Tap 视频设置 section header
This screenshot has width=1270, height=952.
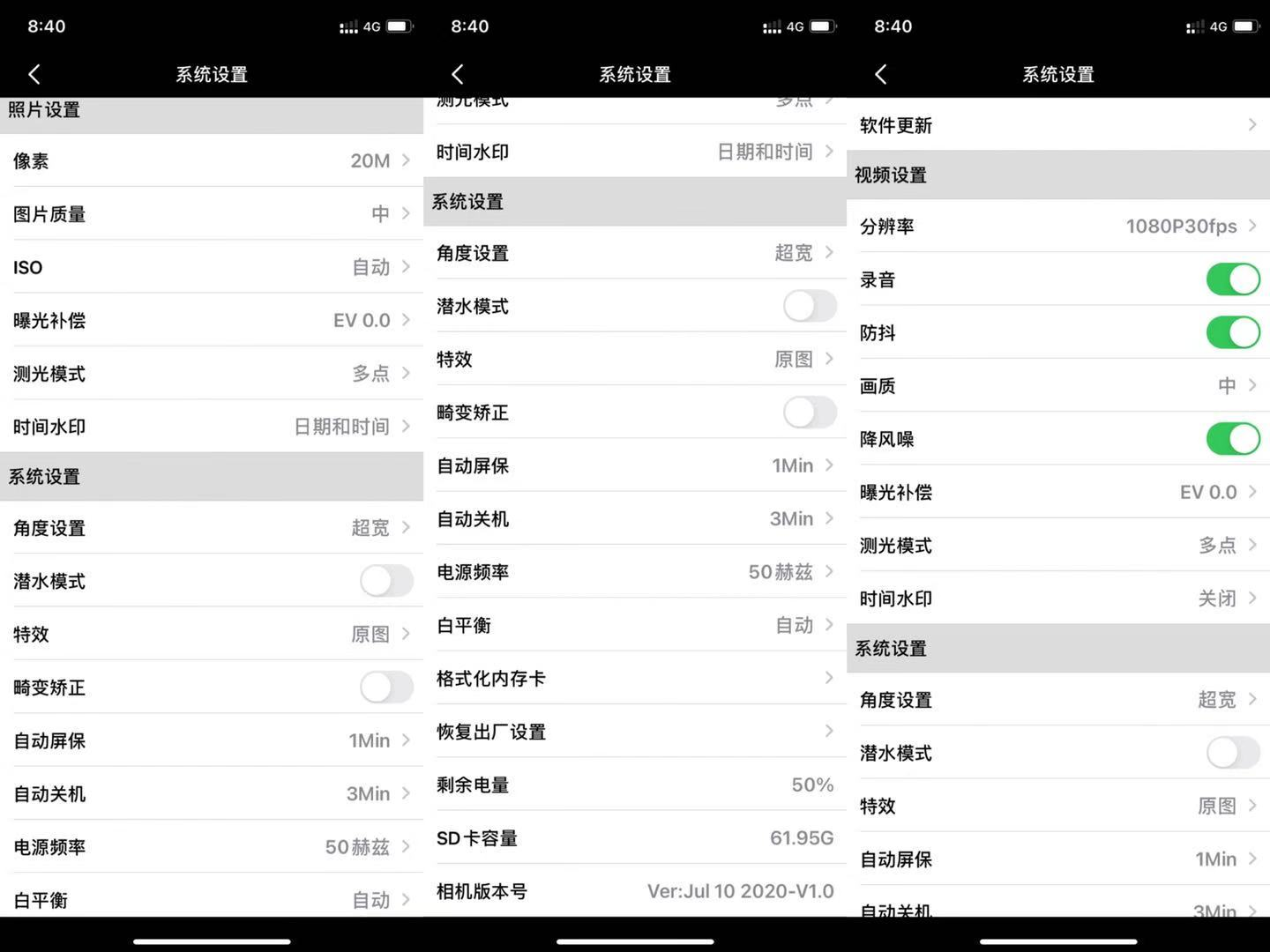point(1058,175)
